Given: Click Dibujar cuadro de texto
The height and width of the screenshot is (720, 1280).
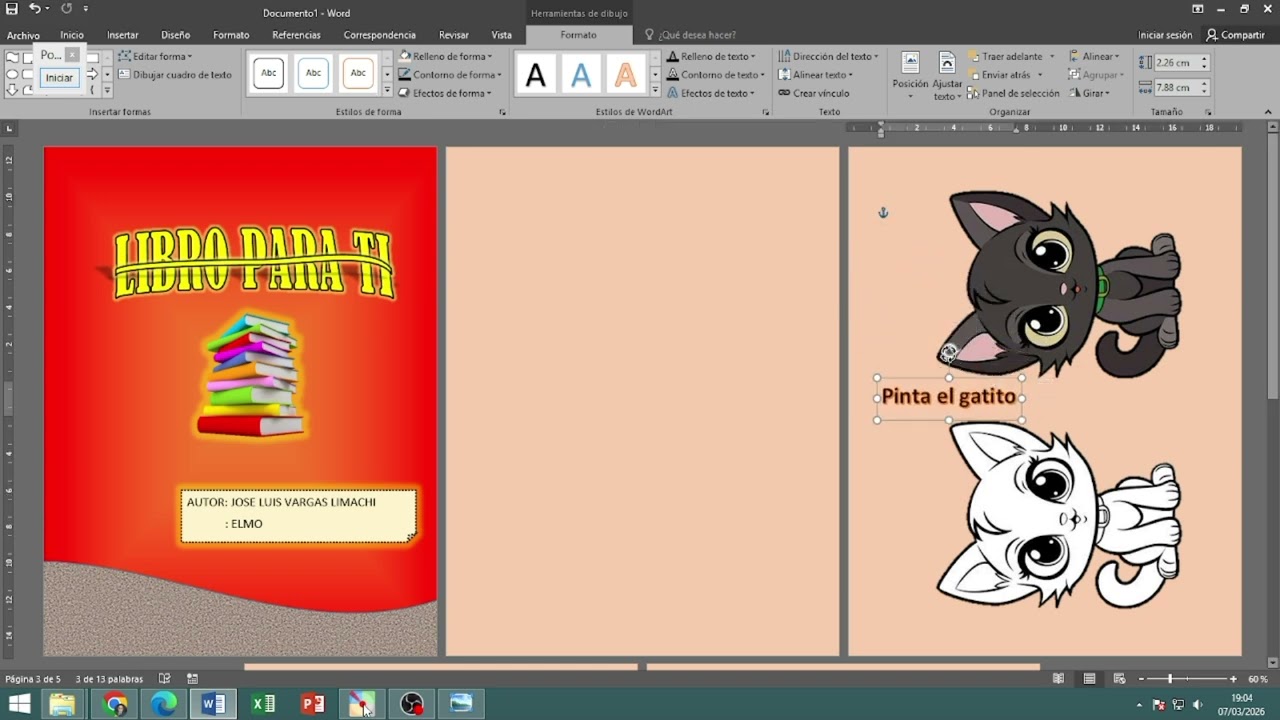Looking at the screenshot, I should pos(175,74).
